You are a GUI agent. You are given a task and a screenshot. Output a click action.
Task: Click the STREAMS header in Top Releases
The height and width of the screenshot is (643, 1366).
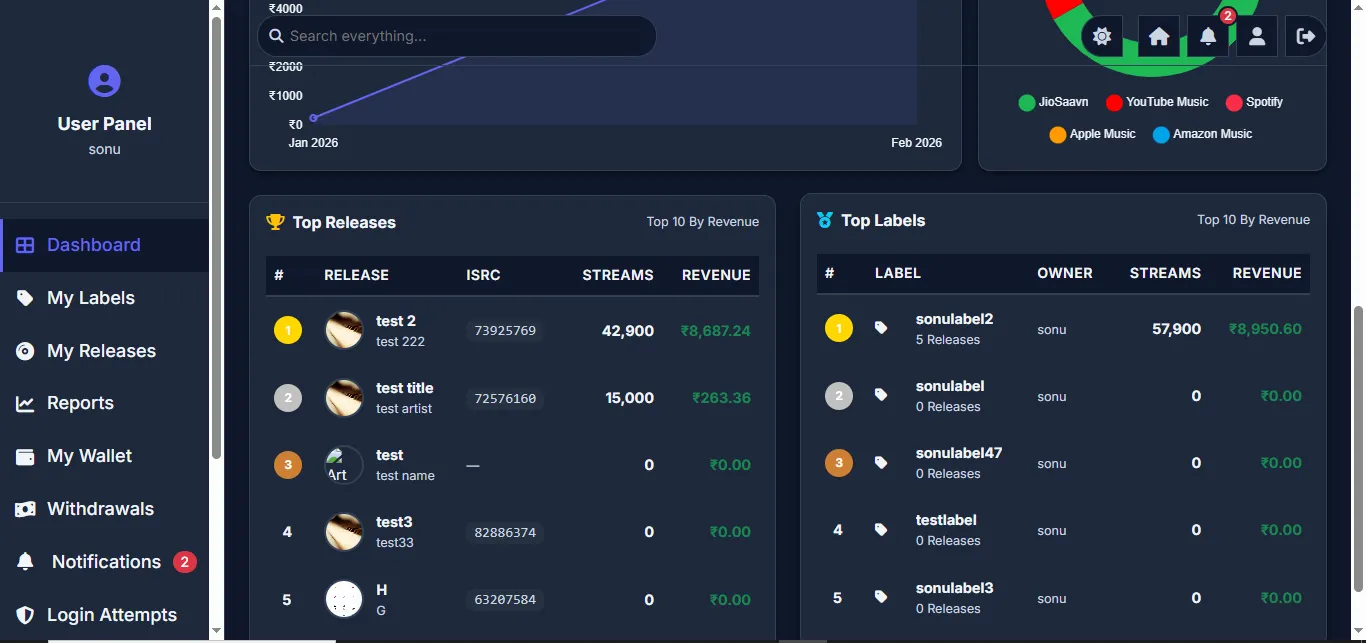point(618,275)
